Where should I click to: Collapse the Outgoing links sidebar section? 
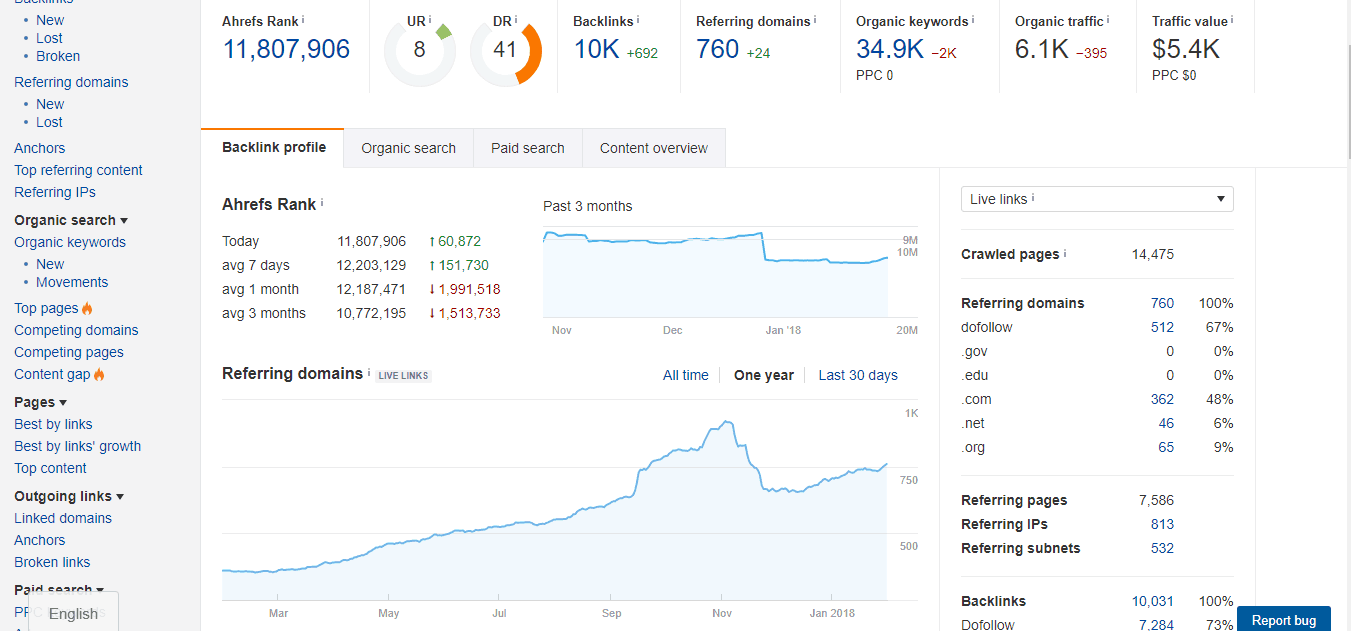(x=69, y=496)
